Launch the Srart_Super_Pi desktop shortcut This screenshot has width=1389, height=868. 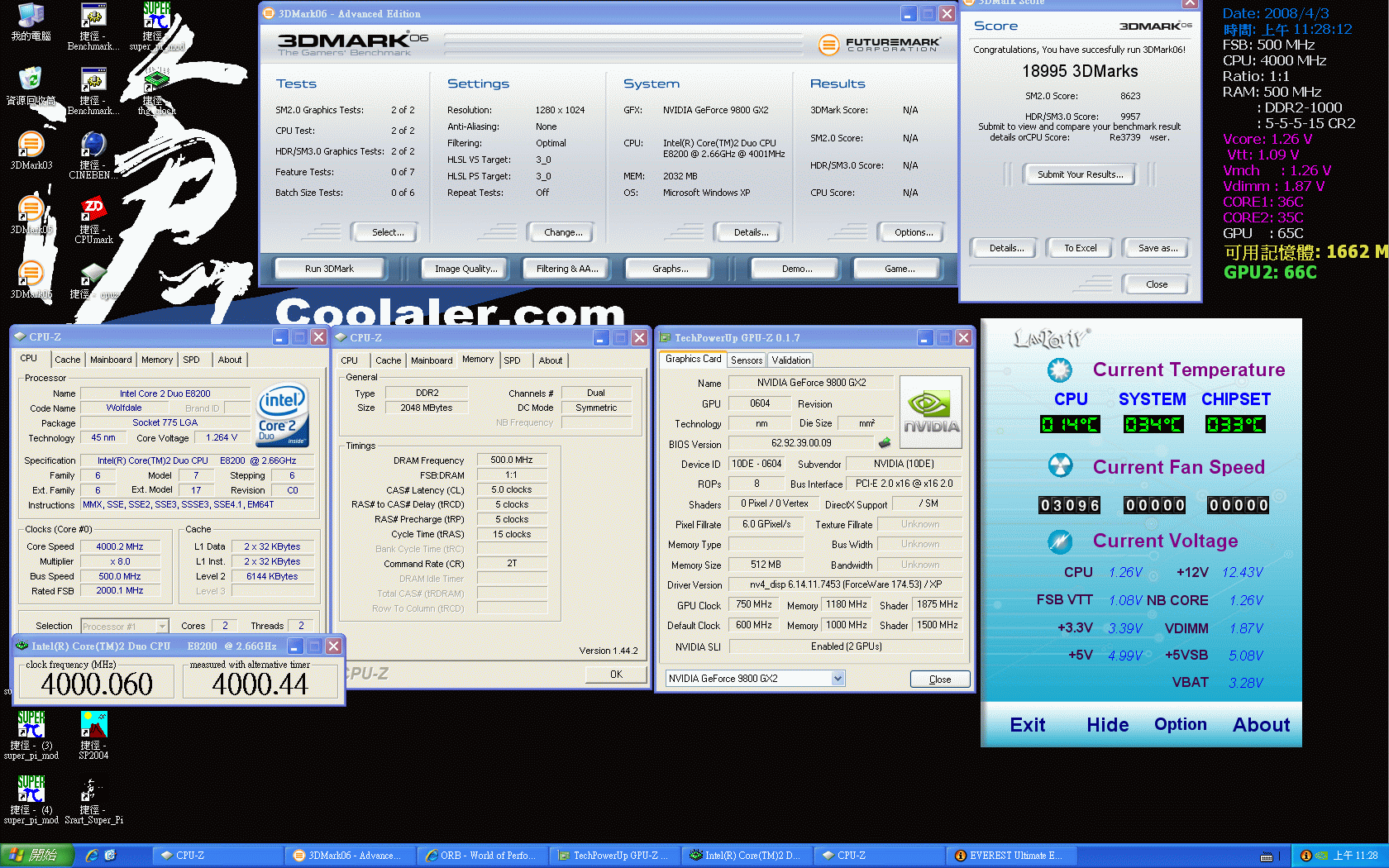[93, 799]
